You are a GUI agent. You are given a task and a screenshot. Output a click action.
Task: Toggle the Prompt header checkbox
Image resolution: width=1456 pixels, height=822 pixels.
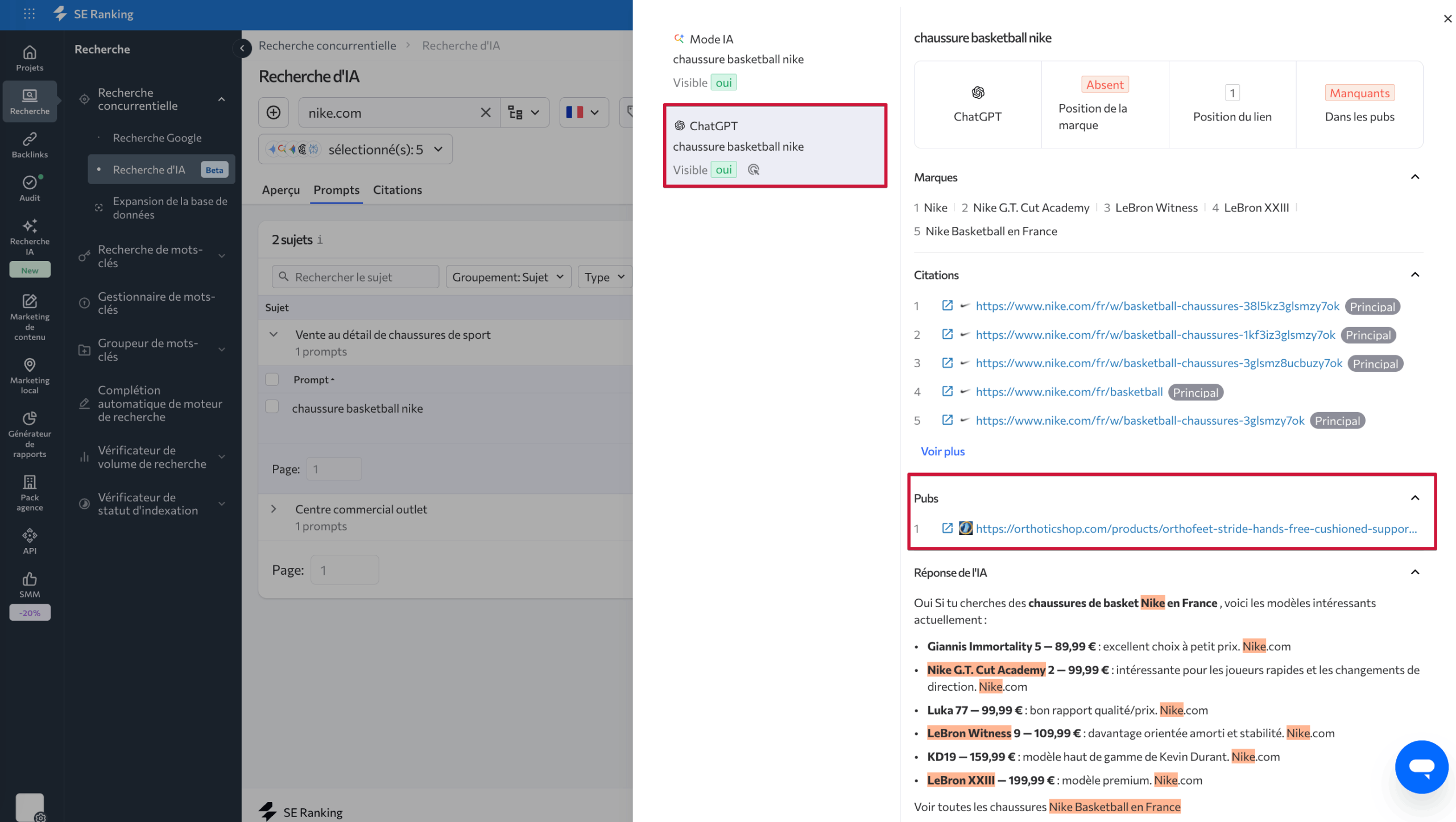[272, 379]
